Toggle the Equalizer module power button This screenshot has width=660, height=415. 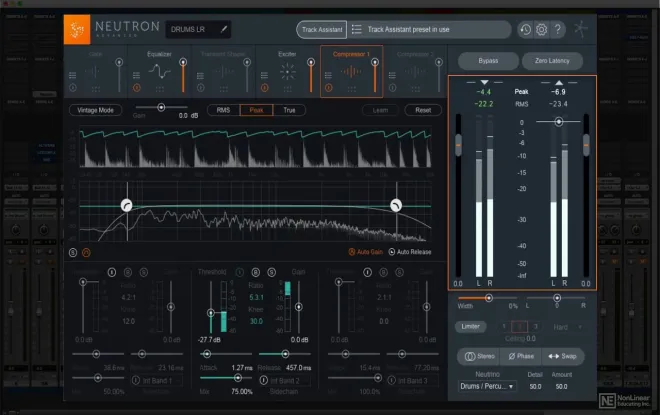coord(136,88)
